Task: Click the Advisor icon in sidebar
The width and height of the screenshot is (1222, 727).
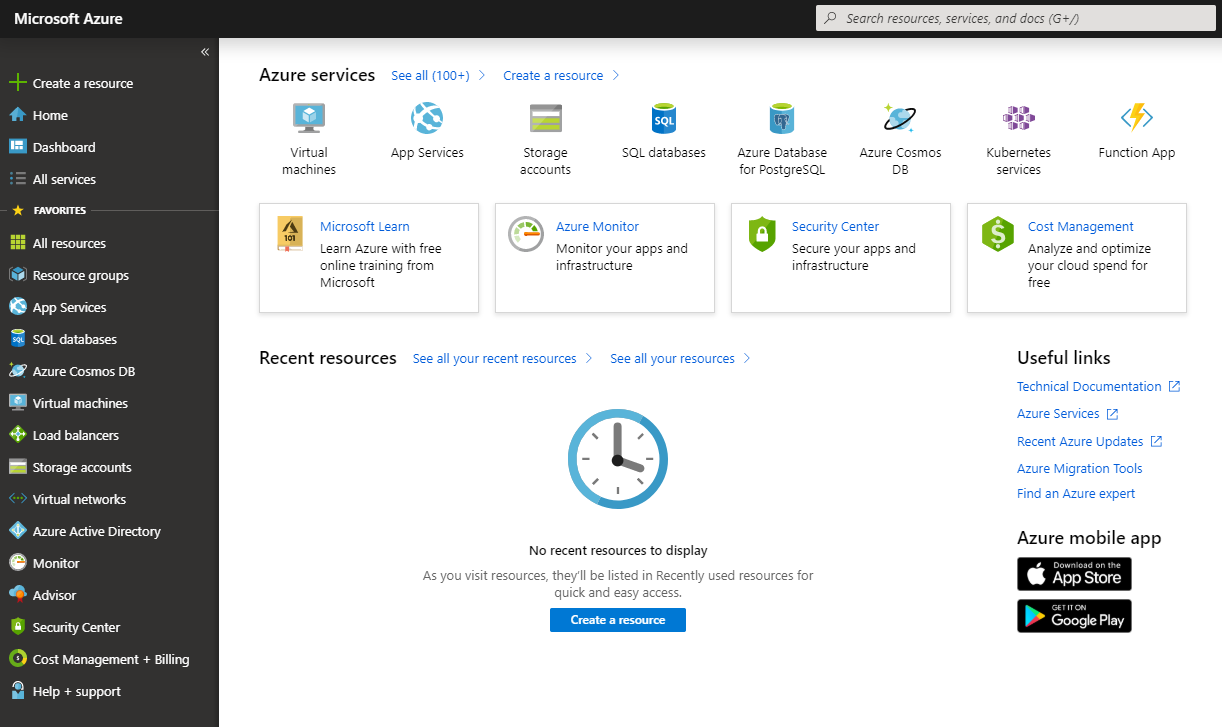Action: pos(17,595)
